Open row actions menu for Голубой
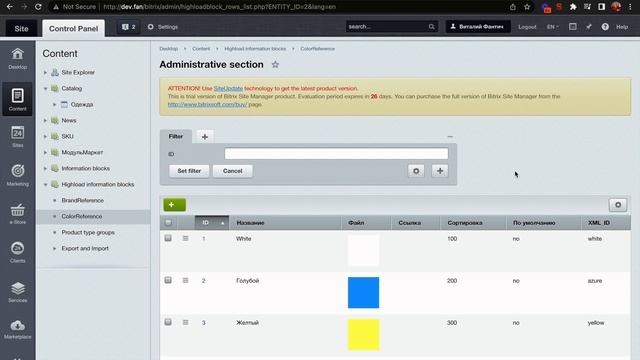 point(185,280)
